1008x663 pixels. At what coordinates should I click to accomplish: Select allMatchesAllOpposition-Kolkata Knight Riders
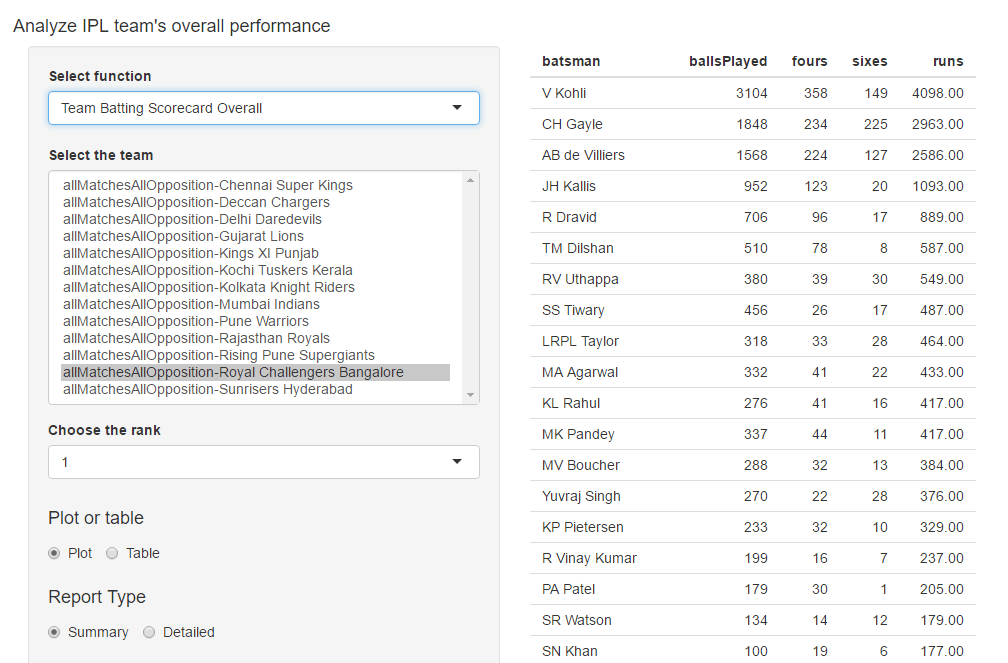point(208,287)
